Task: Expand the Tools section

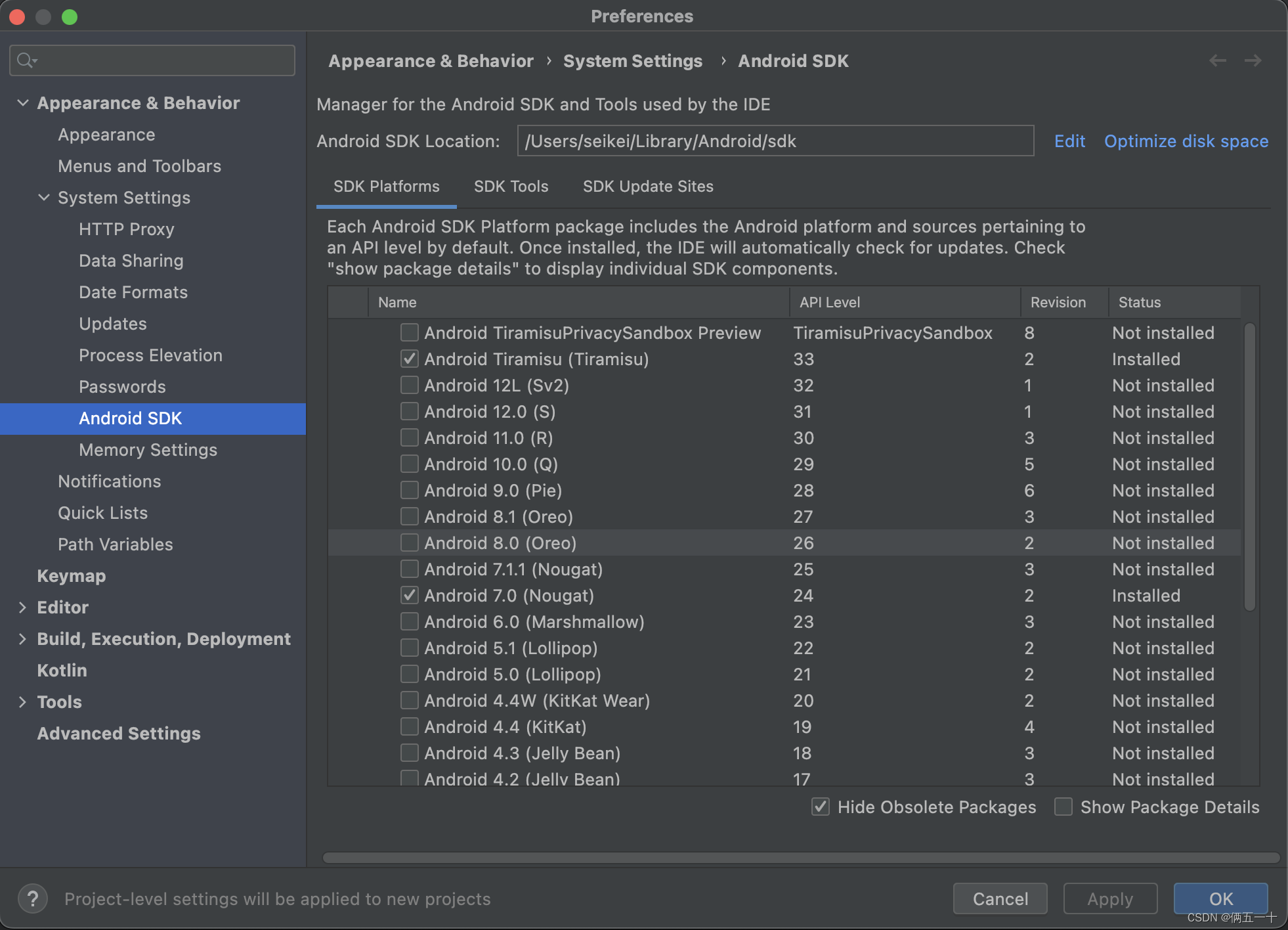Action: [x=23, y=702]
